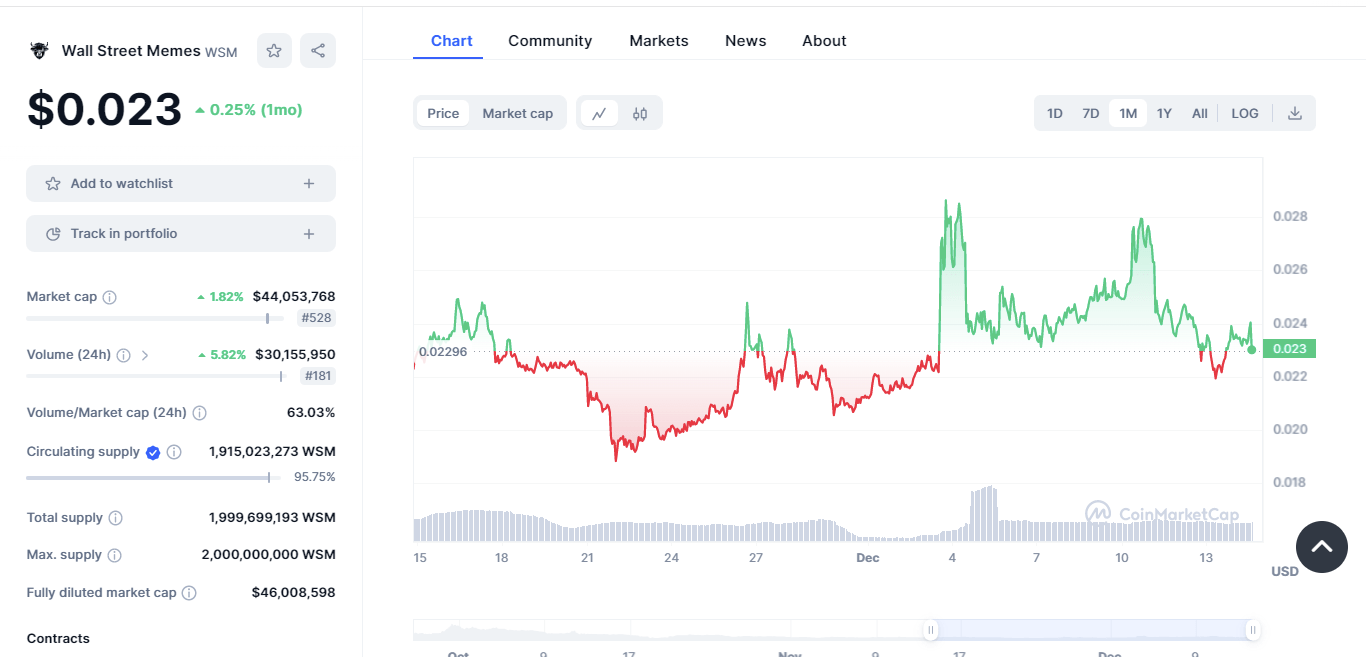Screen dimensions: 1366x657
Task: Click the Total supply info icon
Action: (x=115, y=518)
